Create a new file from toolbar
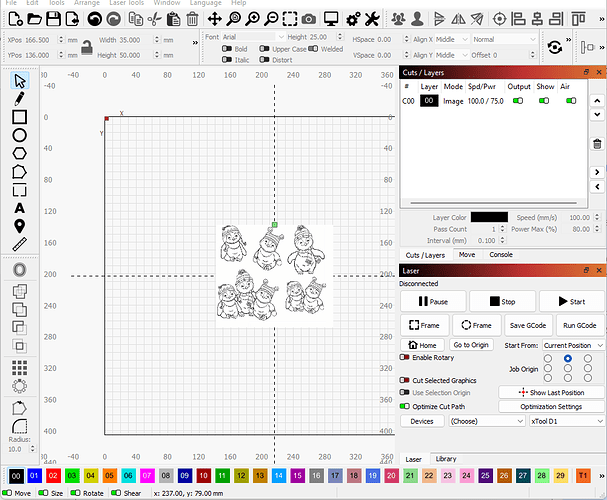The width and height of the screenshot is (607, 500). (15, 19)
